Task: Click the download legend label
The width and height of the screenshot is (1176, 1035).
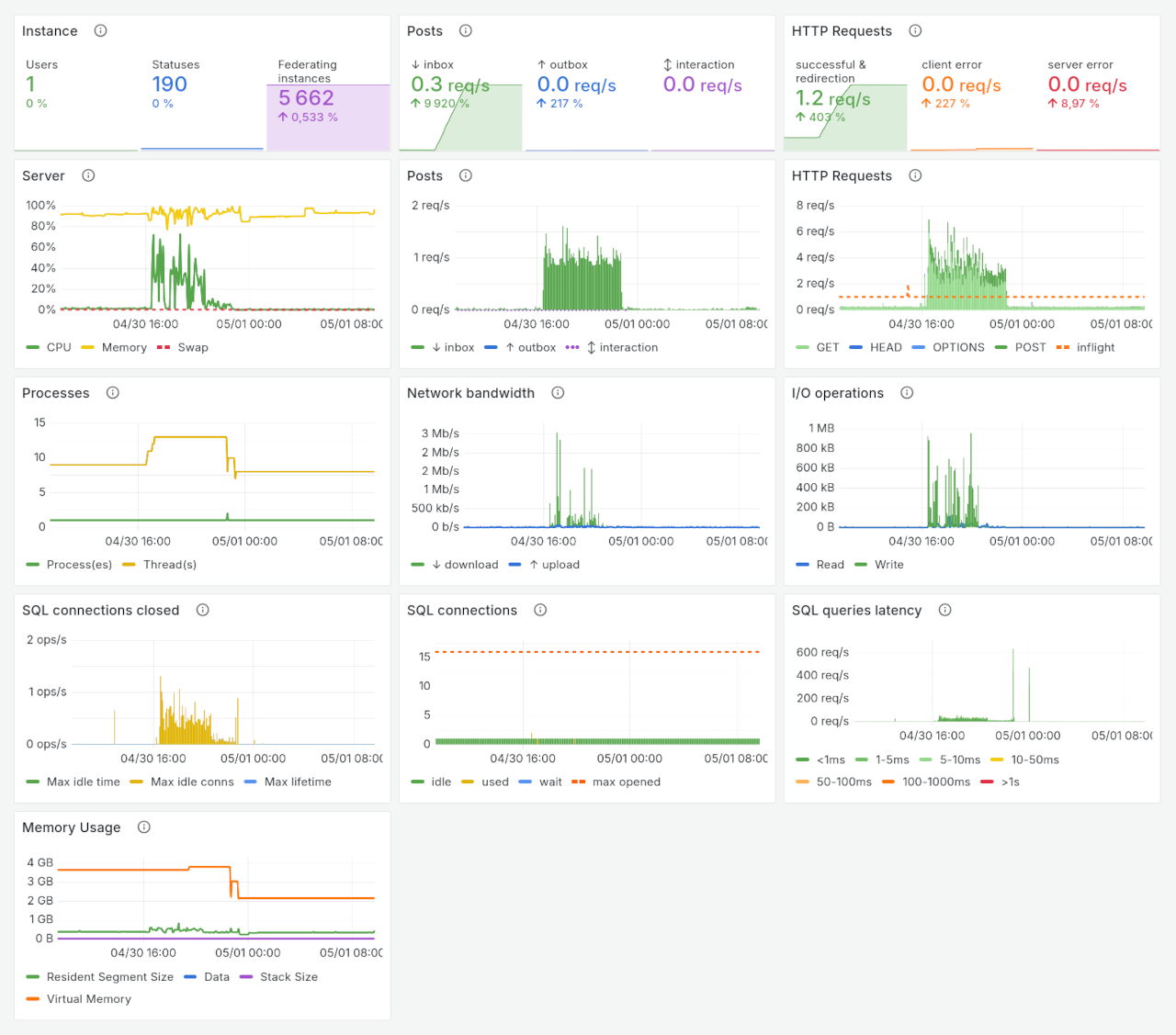Action: click(x=470, y=565)
